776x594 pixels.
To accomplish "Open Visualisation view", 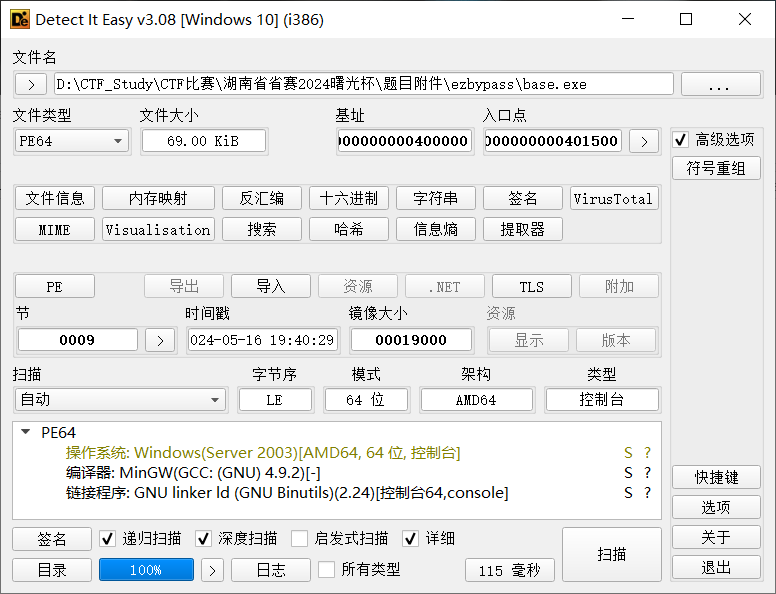I will (158, 230).
